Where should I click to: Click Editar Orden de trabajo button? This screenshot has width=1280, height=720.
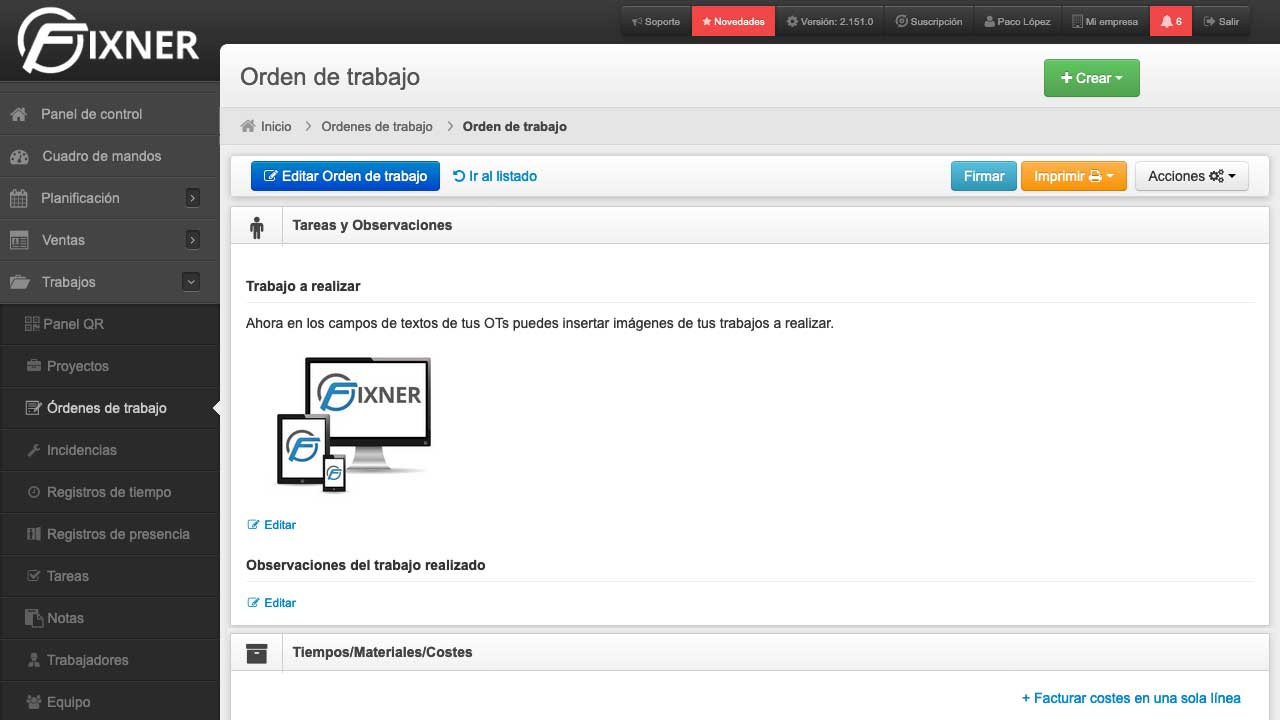click(345, 176)
